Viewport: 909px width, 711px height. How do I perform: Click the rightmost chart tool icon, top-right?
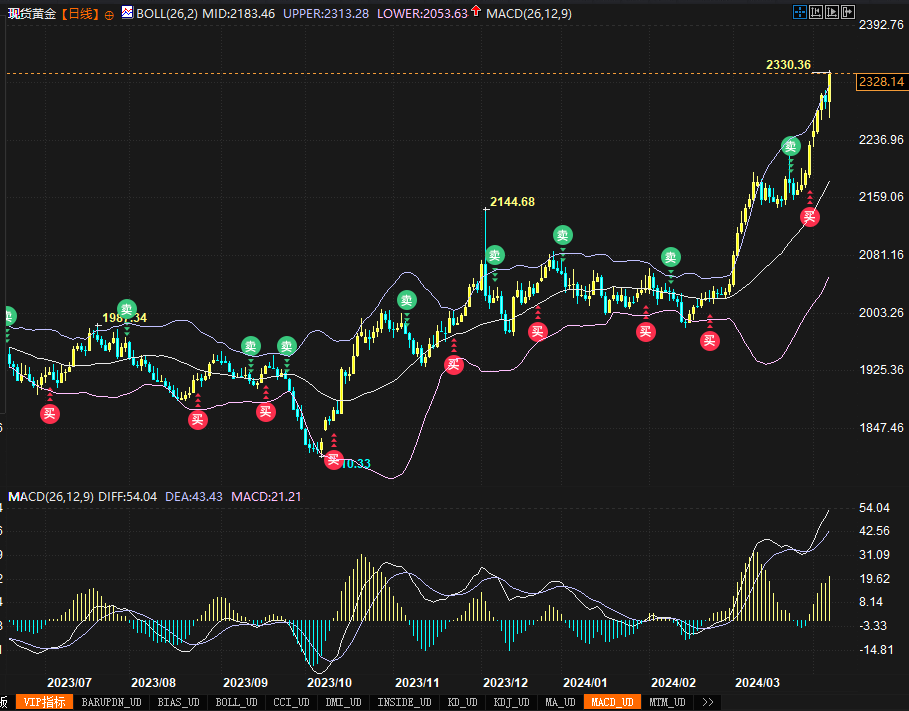(x=848, y=13)
